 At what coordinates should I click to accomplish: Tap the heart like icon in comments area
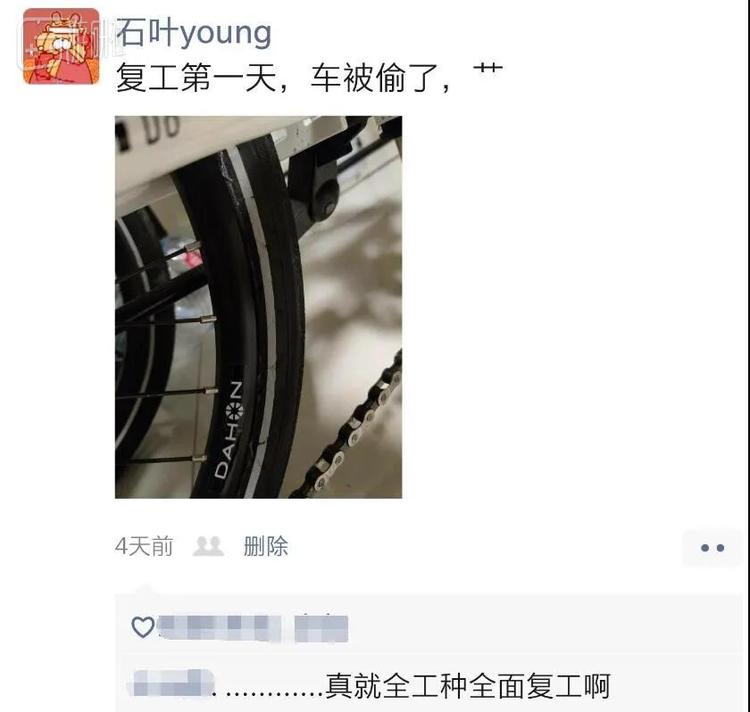point(143,627)
